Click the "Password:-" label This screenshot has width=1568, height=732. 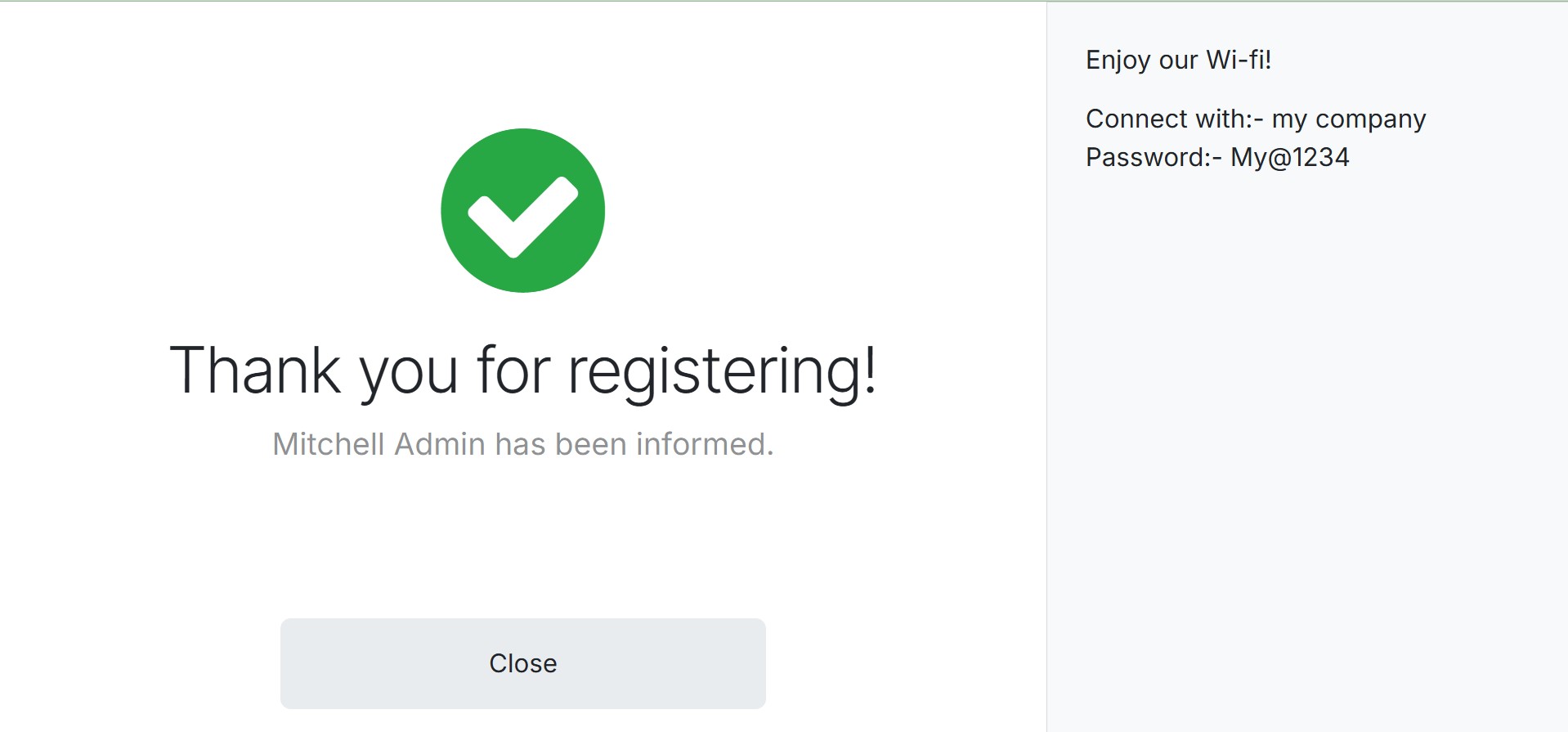click(1154, 157)
